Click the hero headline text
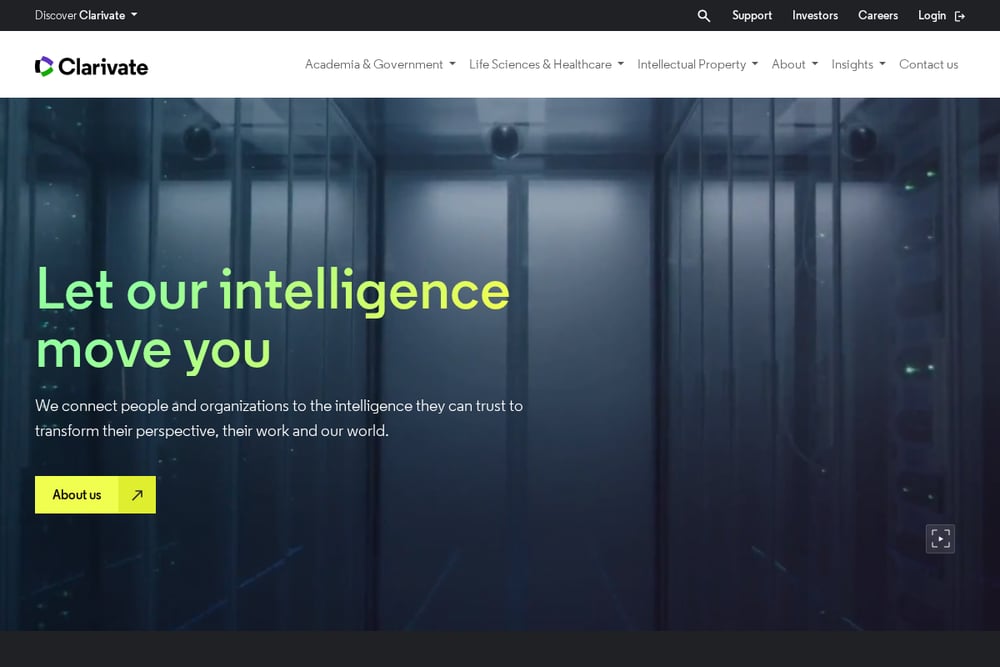 272,319
